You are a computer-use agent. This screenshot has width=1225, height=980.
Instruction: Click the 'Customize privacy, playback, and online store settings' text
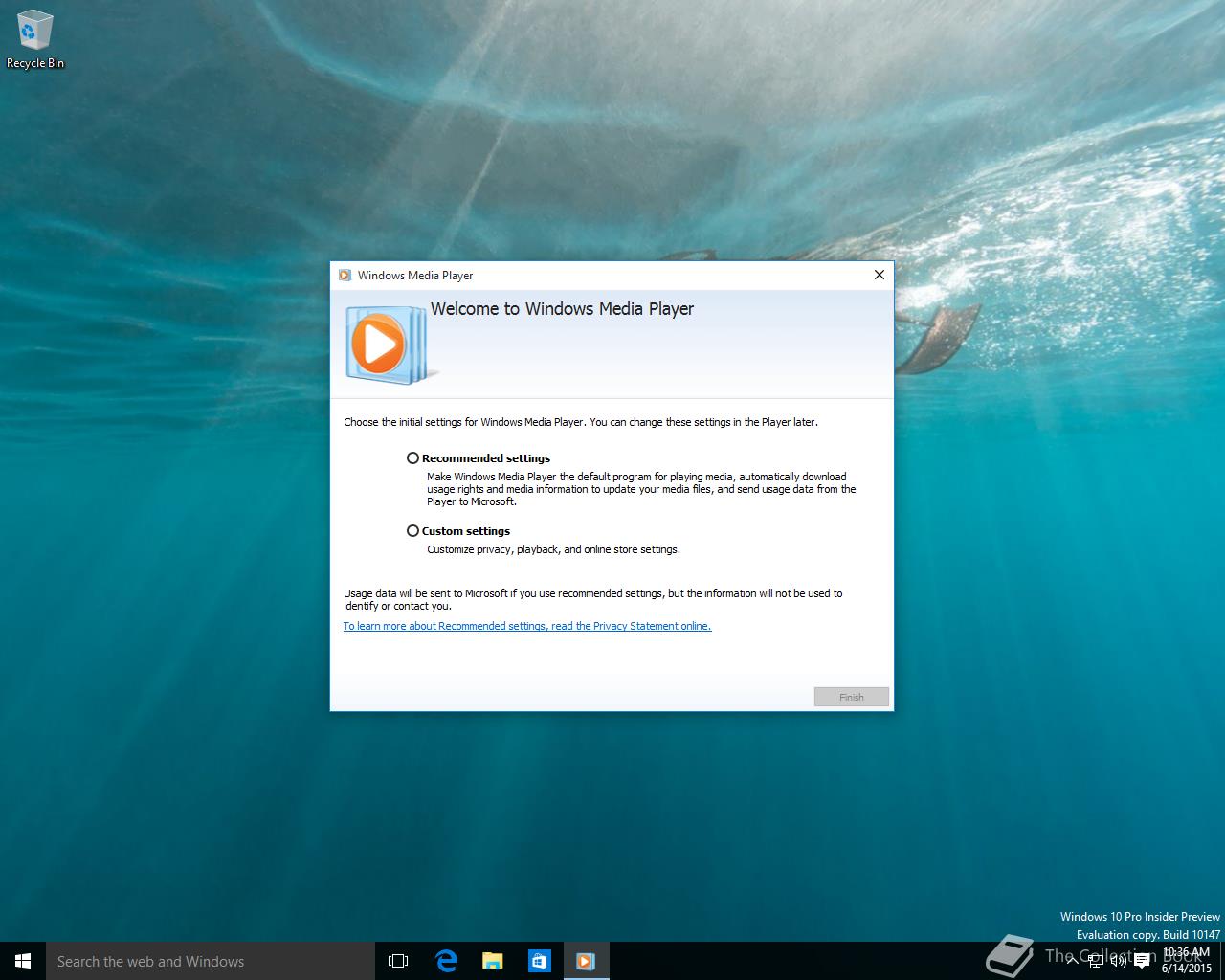tap(553, 549)
